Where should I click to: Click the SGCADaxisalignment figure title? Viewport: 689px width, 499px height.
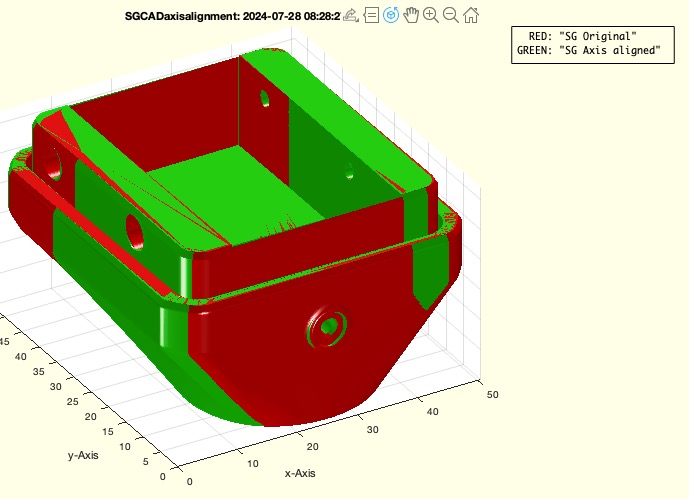[x=232, y=16]
